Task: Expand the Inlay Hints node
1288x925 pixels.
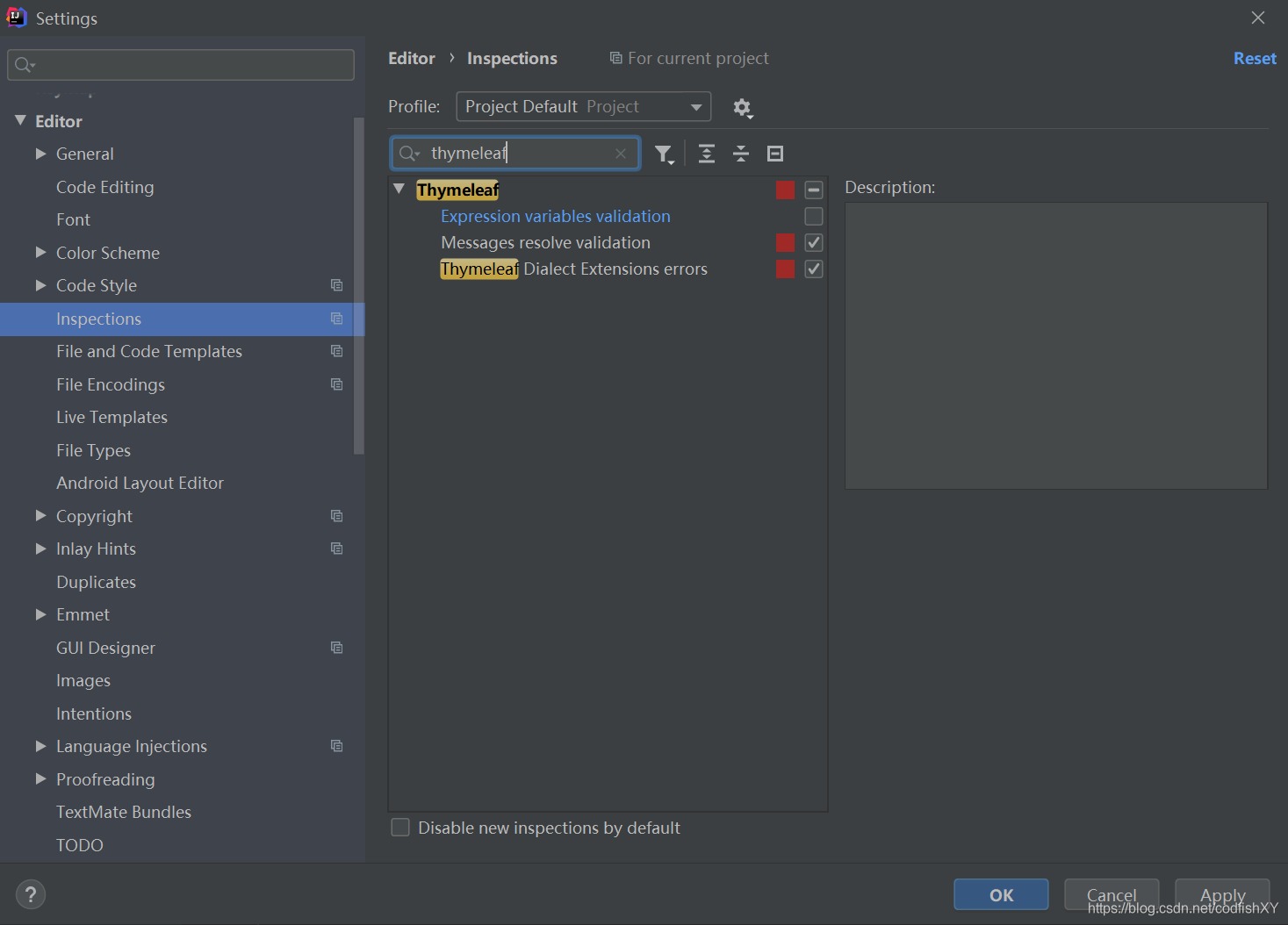Action: 40,549
